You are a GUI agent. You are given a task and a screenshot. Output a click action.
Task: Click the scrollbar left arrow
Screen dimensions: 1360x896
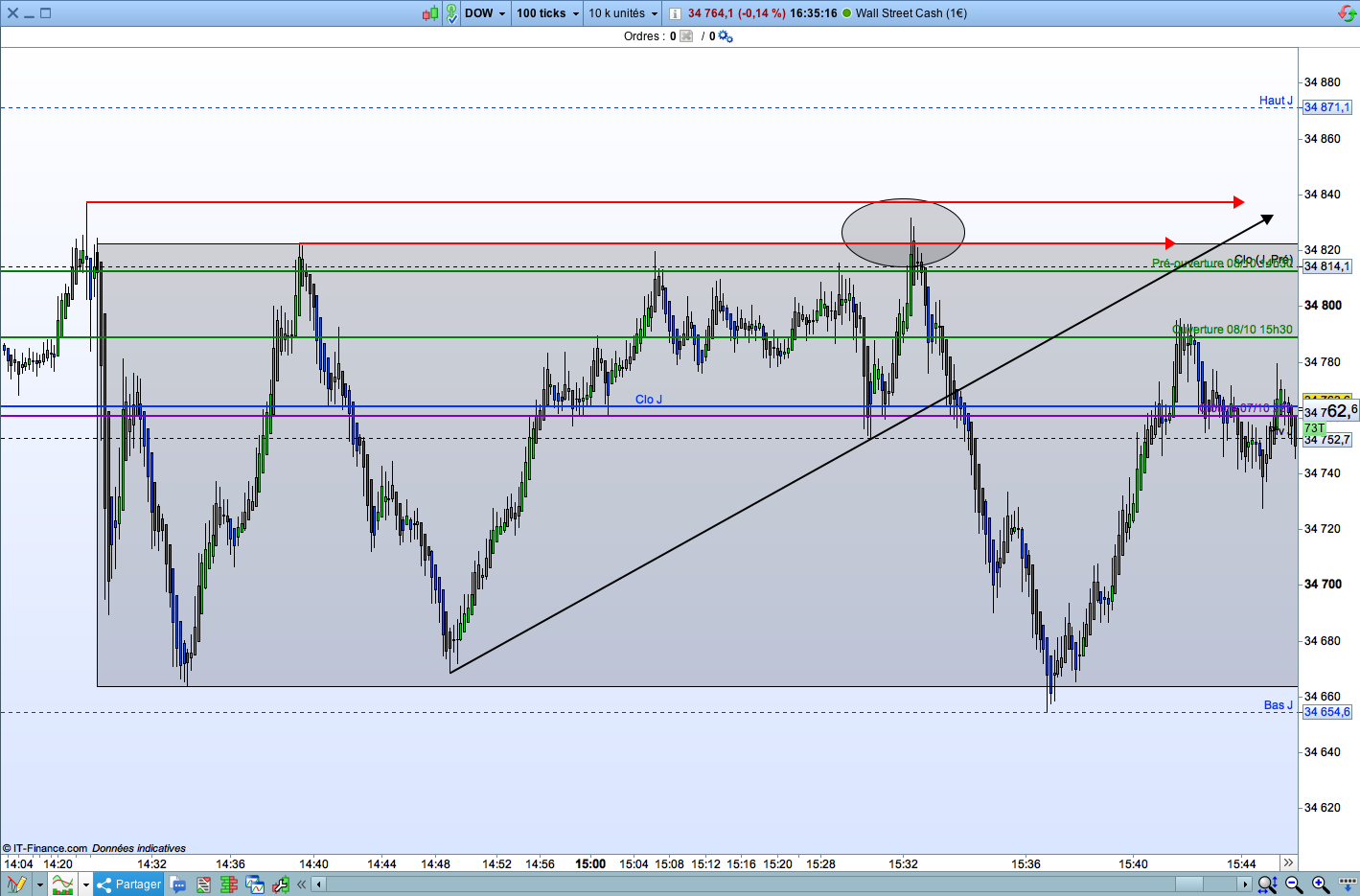coord(319,885)
